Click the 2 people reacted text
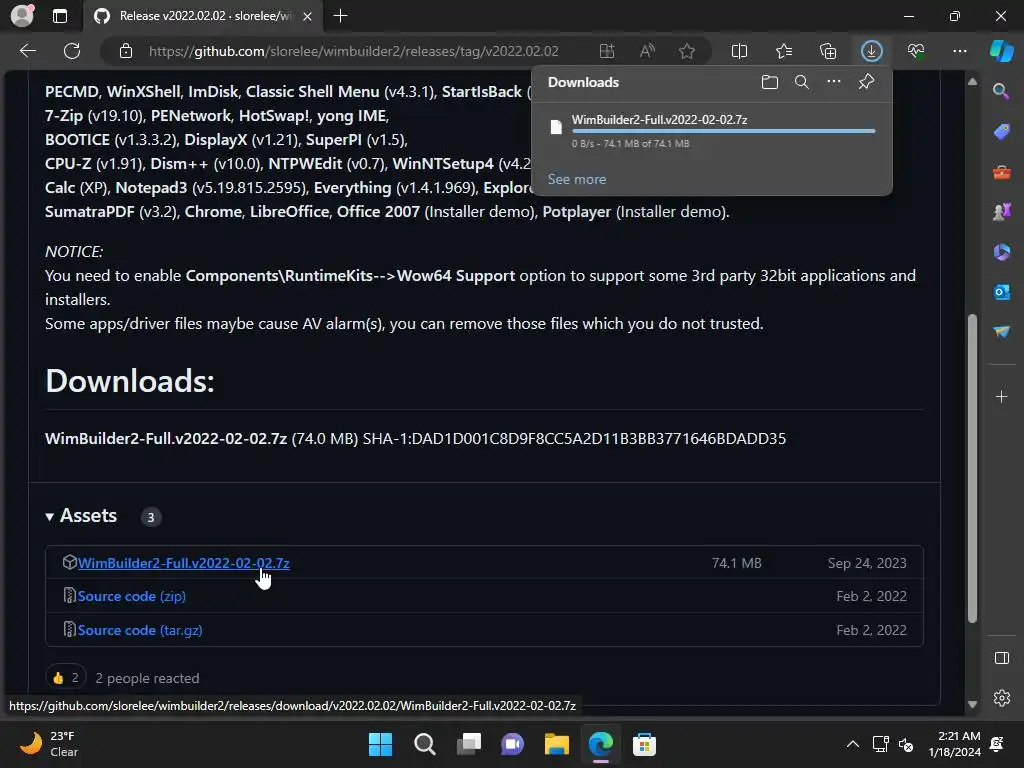This screenshot has height=768, width=1024. pyautogui.click(x=147, y=678)
